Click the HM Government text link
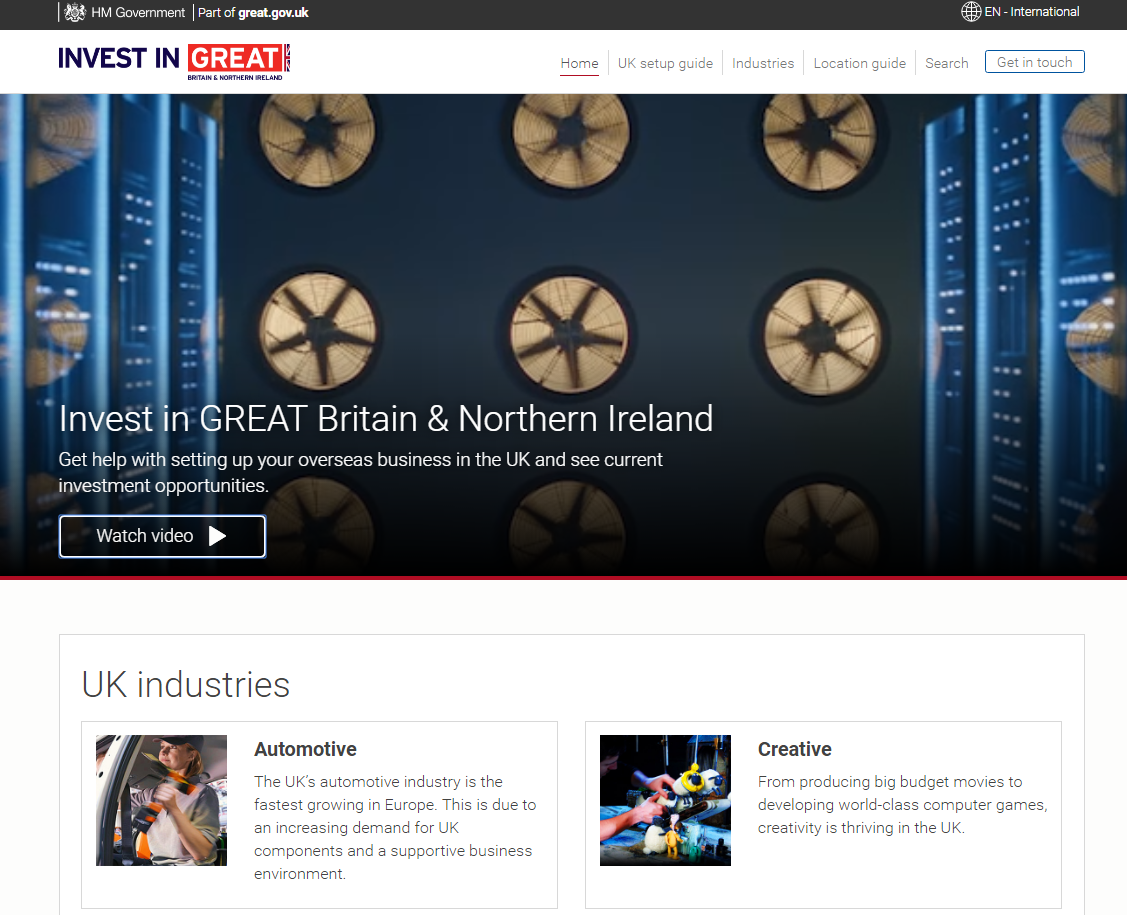 pyautogui.click(x=138, y=13)
